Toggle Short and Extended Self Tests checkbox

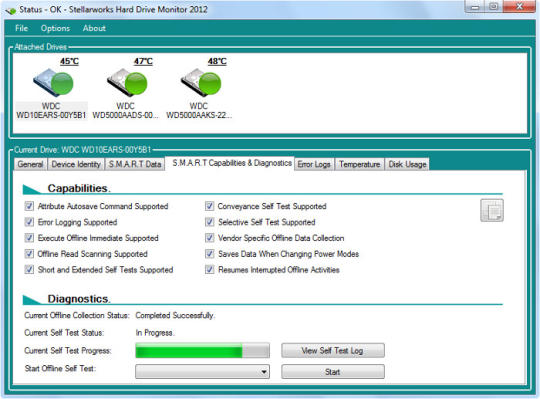[x=29, y=270]
